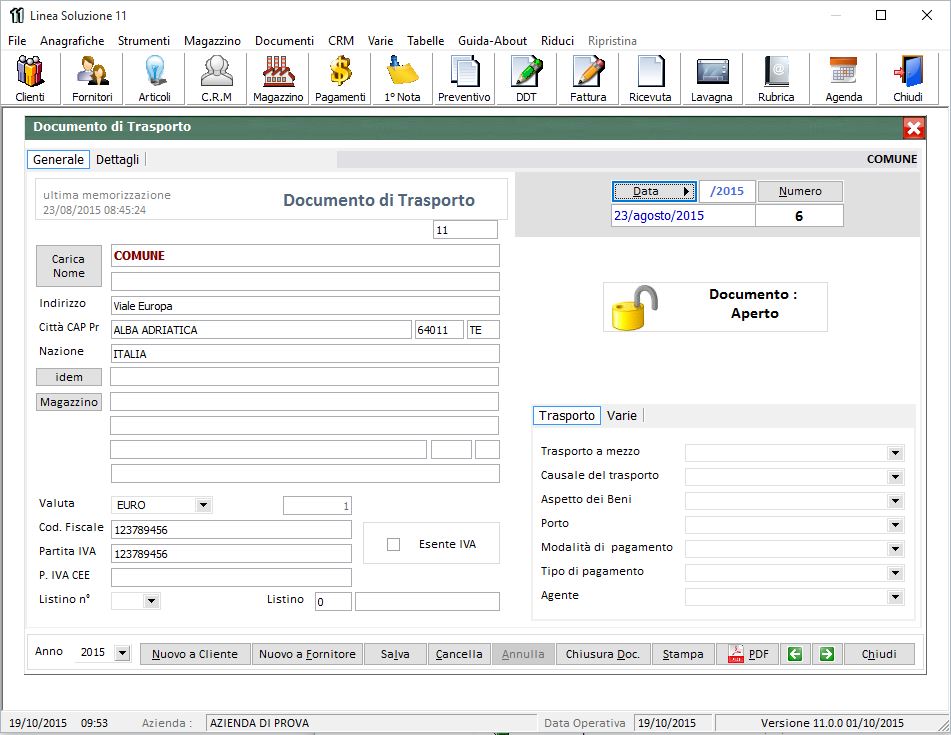Expand the Trasporto a mezzo dropdown
The height and width of the screenshot is (735, 951).
895,453
